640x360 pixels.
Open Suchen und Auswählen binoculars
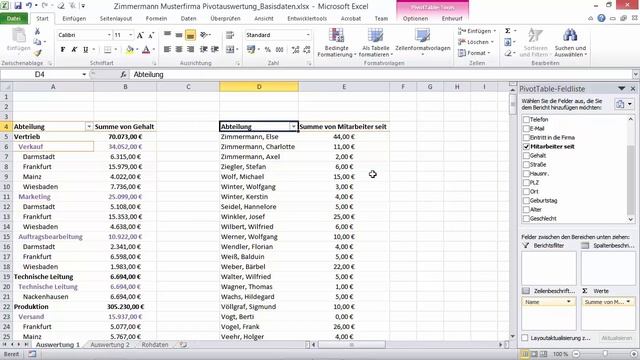pos(570,42)
